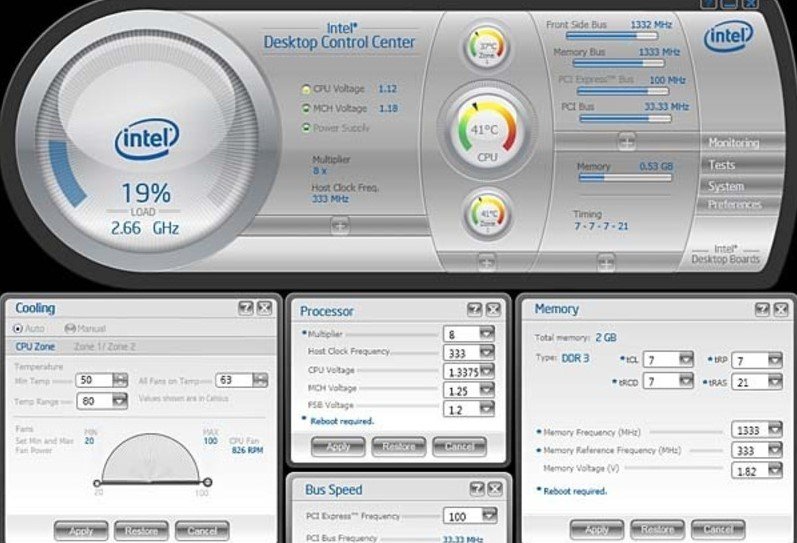Viewport: 797px width, 543px height.
Task: Restore the Cooling settings
Action: coord(141,531)
